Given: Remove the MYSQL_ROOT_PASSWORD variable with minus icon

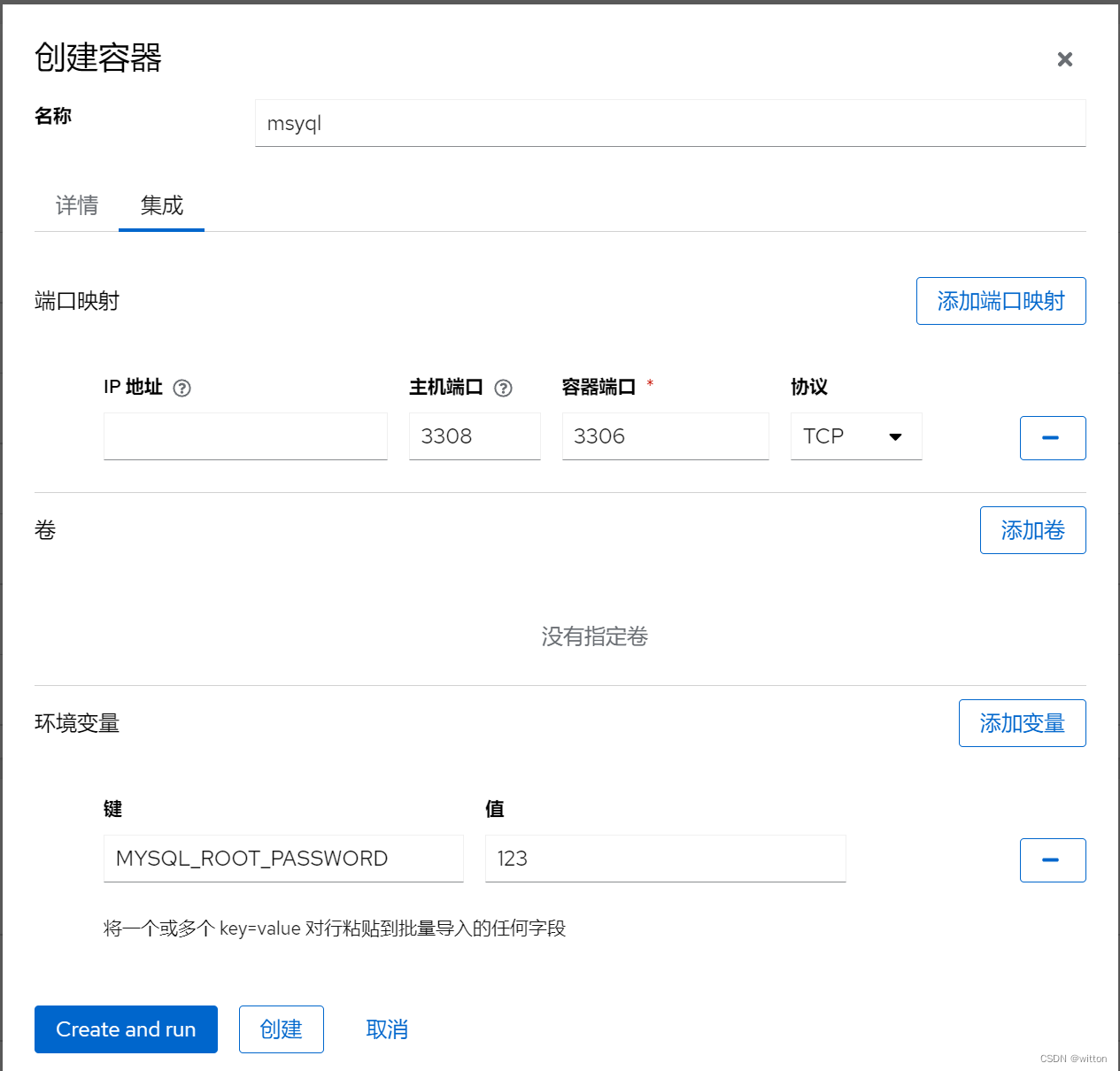Looking at the screenshot, I should click(x=1053, y=859).
